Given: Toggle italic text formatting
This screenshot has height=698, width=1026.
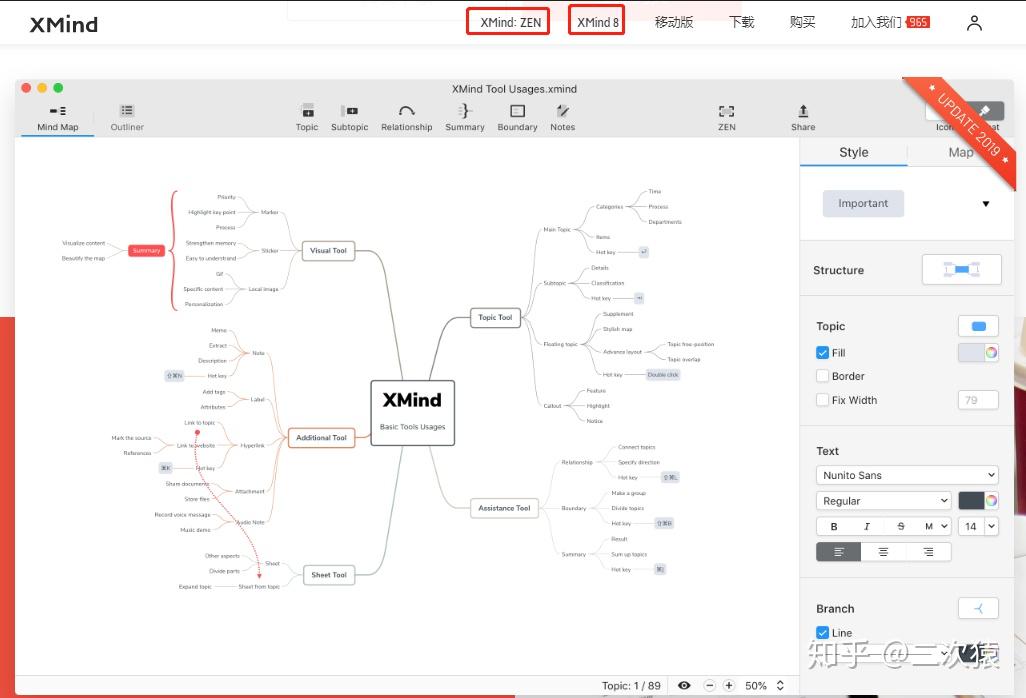Looking at the screenshot, I should click(x=867, y=526).
